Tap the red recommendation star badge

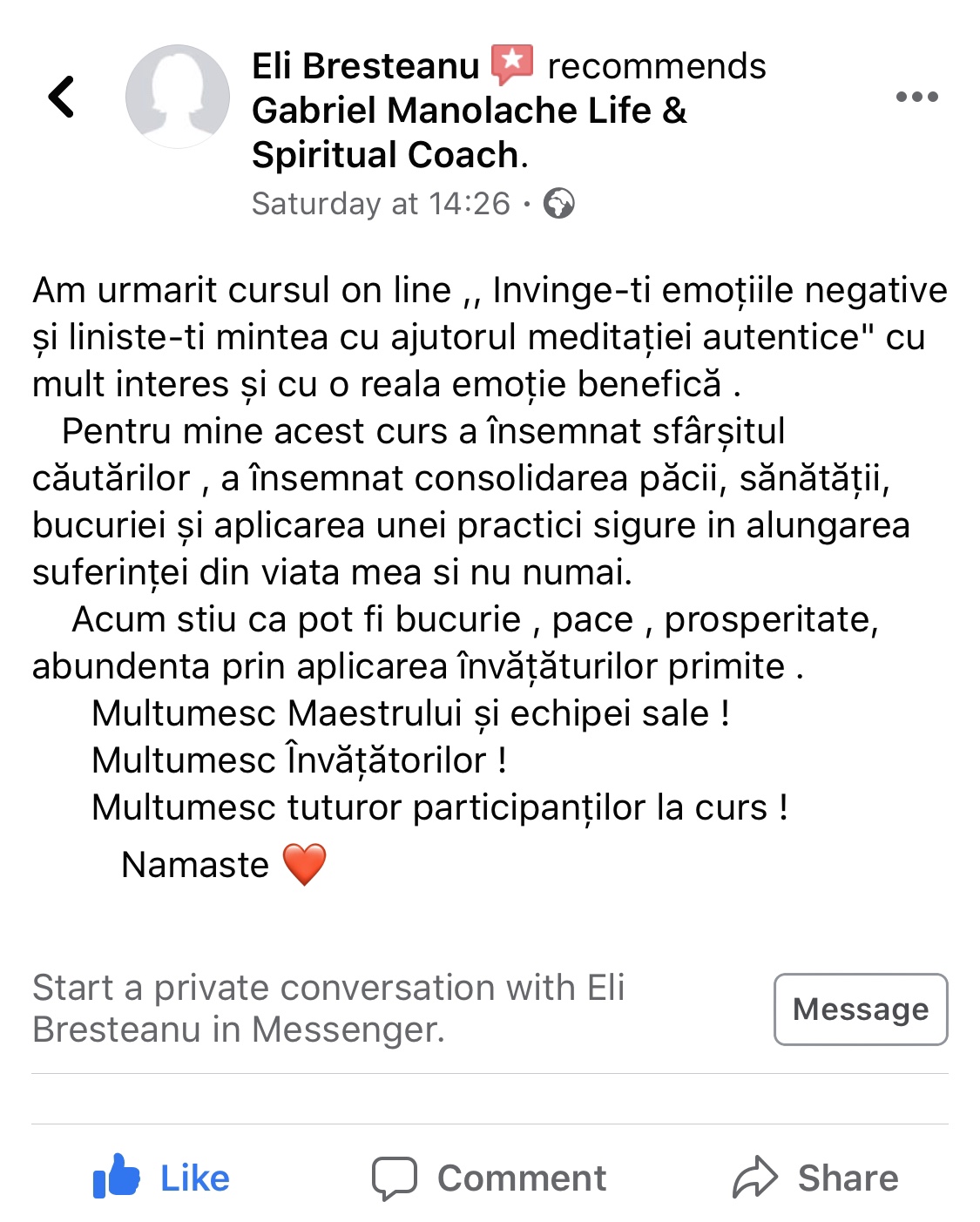[512, 65]
